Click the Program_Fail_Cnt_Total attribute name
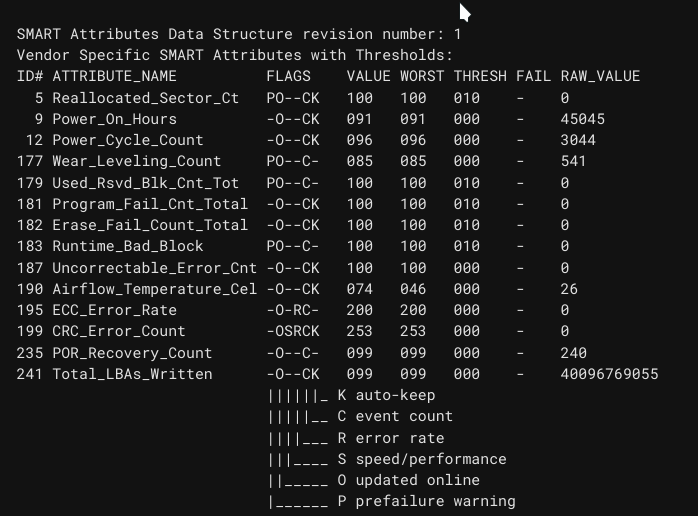 pos(149,204)
